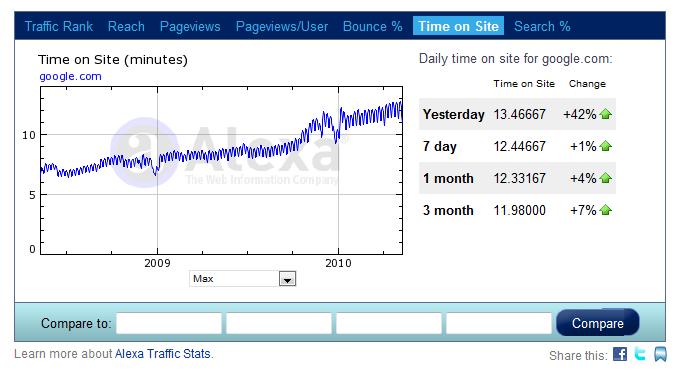The width and height of the screenshot is (679, 371).
Task: Click the +4% change value
Action: (x=583, y=178)
